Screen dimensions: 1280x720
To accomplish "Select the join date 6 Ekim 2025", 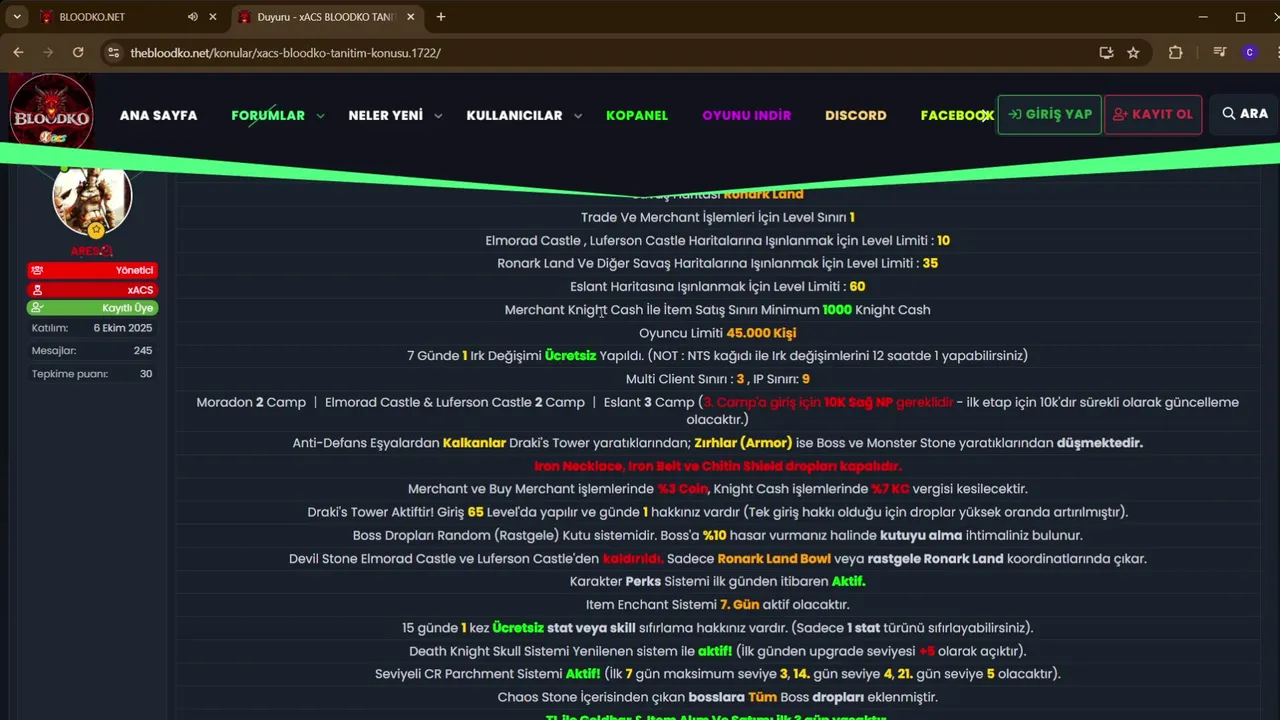I will pyautogui.click(x=123, y=328).
